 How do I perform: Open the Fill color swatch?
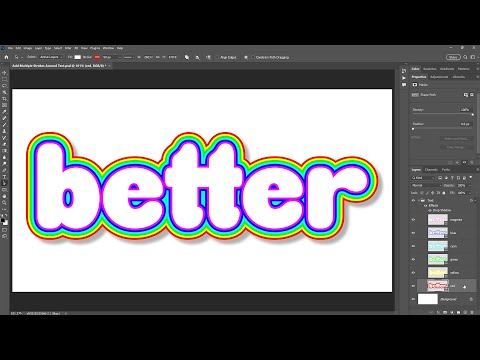pyautogui.click(x=78, y=57)
